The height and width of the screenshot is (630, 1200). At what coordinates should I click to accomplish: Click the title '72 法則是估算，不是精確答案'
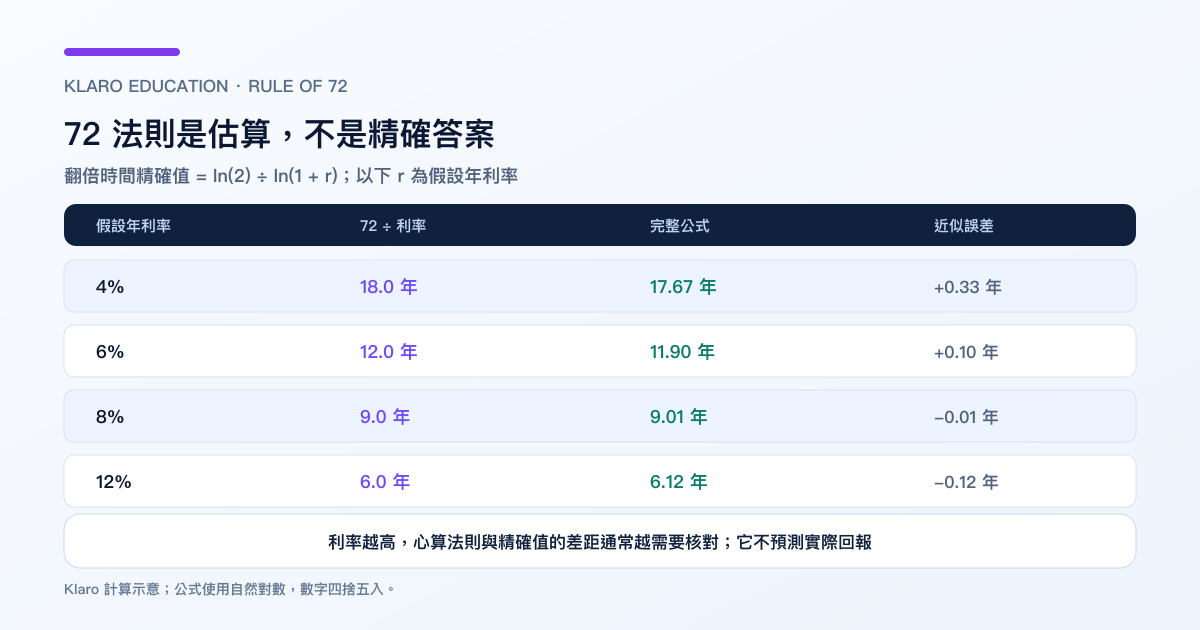(279, 134)
